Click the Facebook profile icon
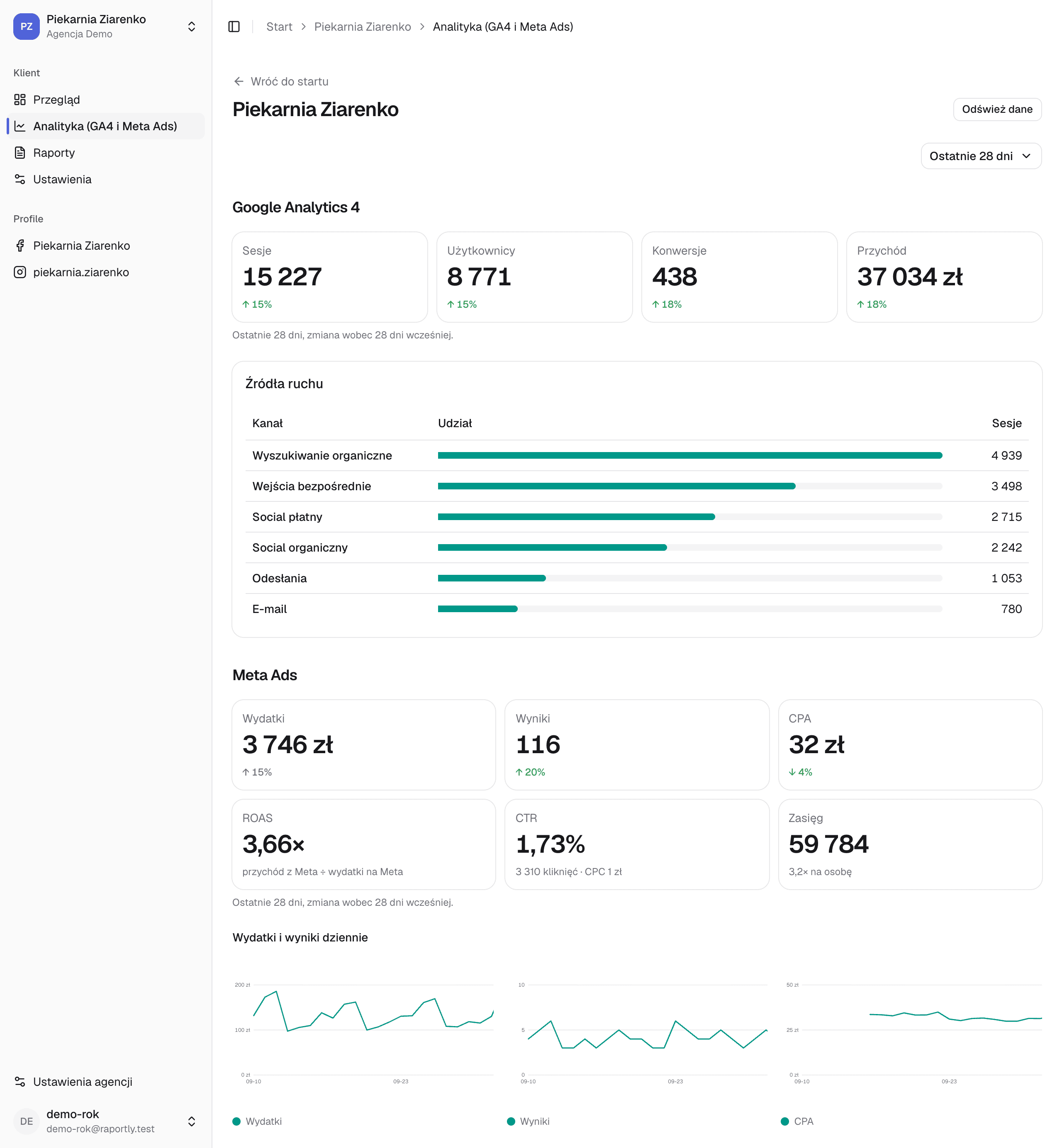The width and height of the screenshot is (1062, 1148). 20,246
